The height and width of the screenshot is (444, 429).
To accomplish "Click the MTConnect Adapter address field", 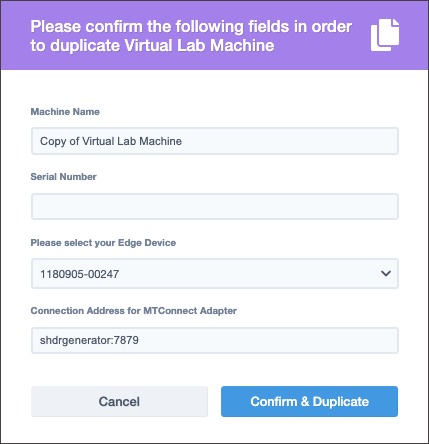I will pyautogui.click(x=215, y=340).
